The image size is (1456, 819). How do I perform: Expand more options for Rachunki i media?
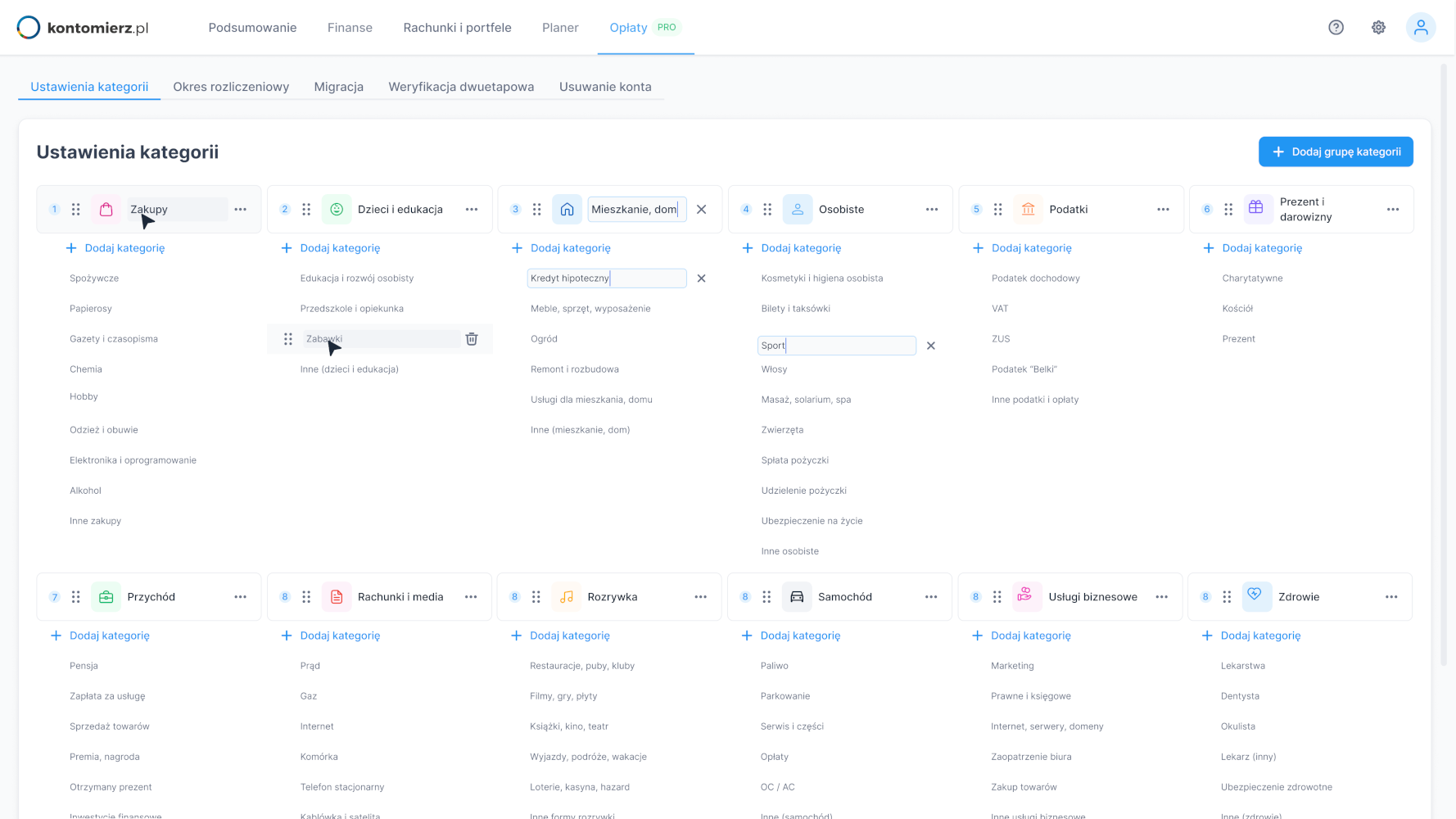point(471,597)
